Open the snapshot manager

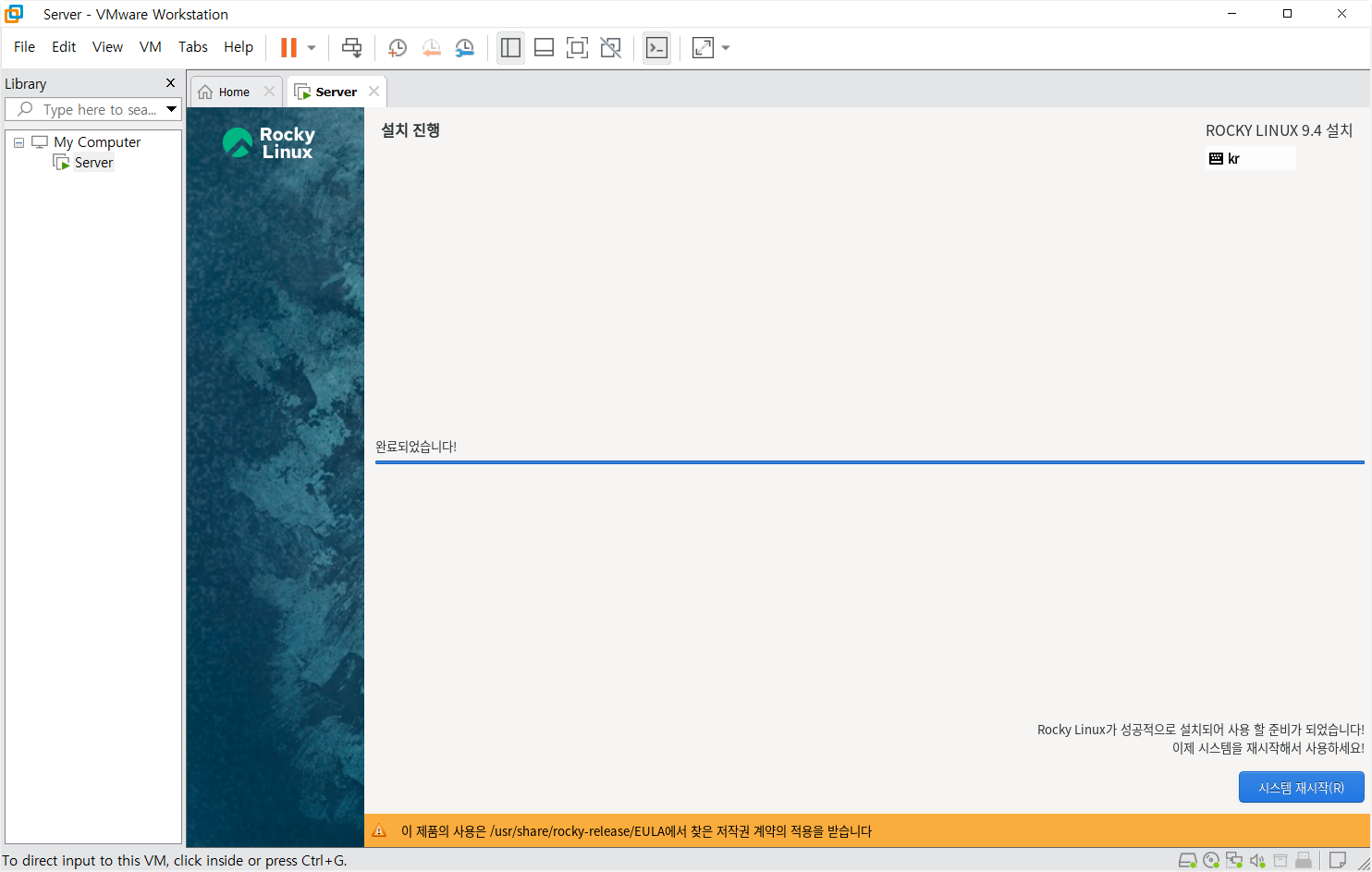[x=464, y=48]
